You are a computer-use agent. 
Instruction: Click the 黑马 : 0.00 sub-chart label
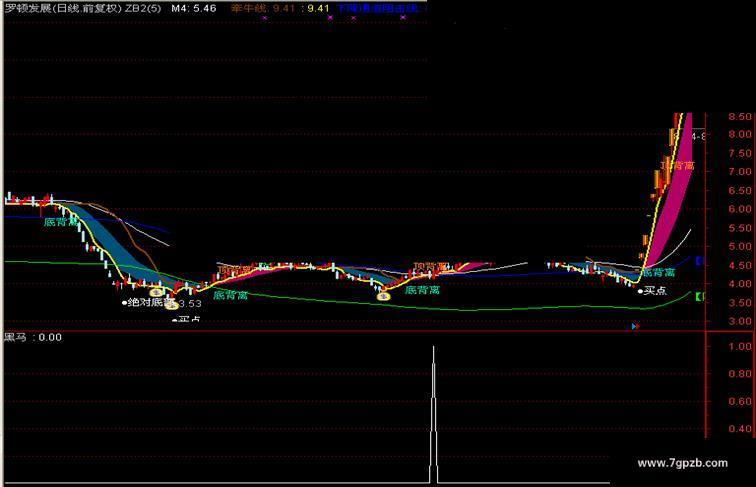[33, 338]
